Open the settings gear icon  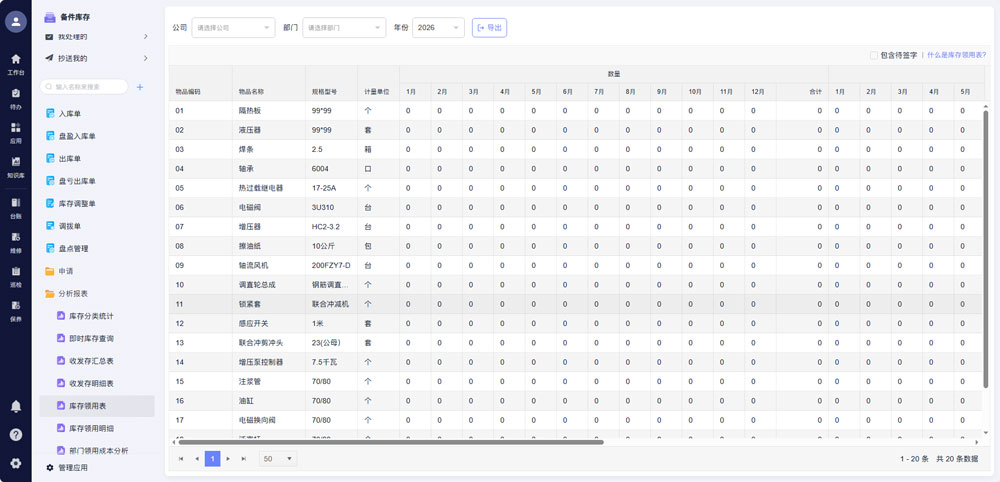(x=15, y=463)
